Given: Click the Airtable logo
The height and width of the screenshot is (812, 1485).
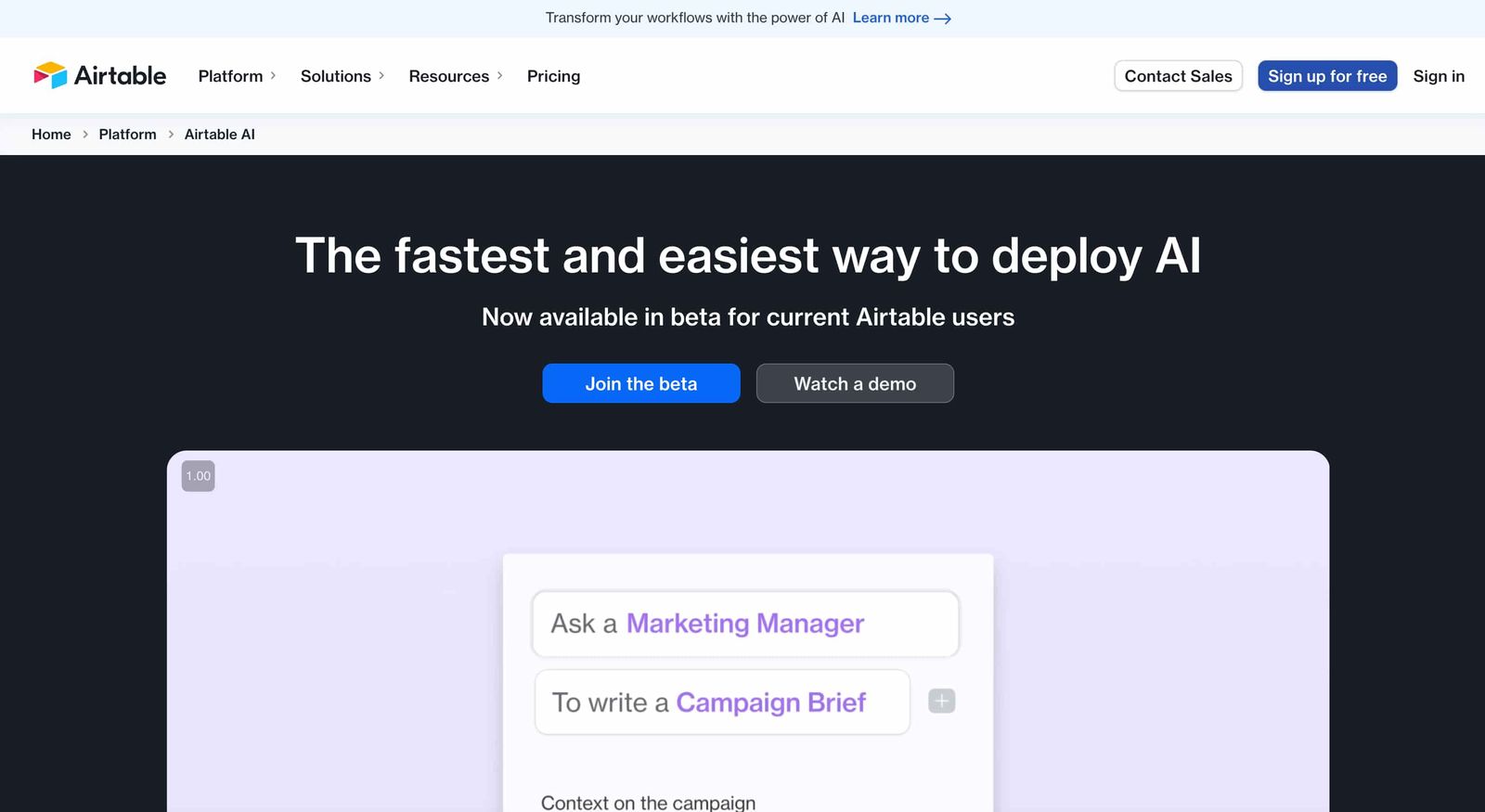Looking at the screenshot, I should 99,75.
